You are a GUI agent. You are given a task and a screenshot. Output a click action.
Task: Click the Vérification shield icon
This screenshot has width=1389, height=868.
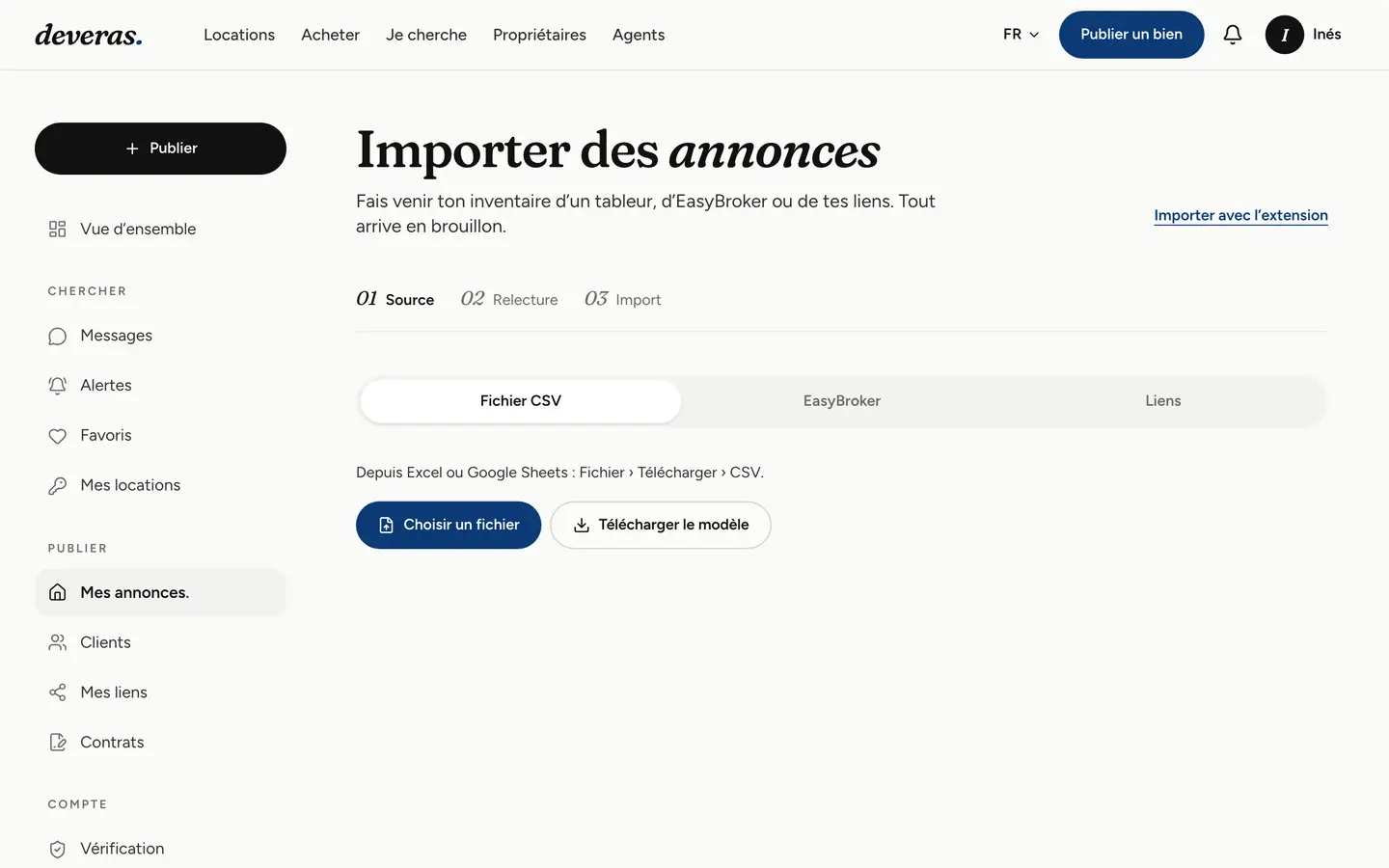[58, 849]
